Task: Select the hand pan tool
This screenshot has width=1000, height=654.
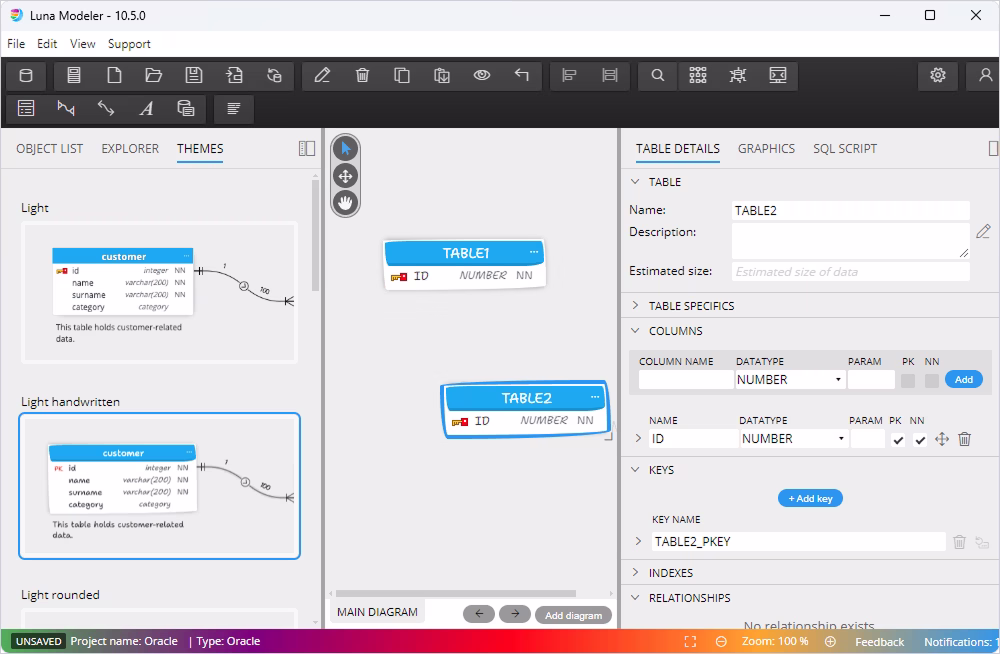Action: tap(346, 203)
